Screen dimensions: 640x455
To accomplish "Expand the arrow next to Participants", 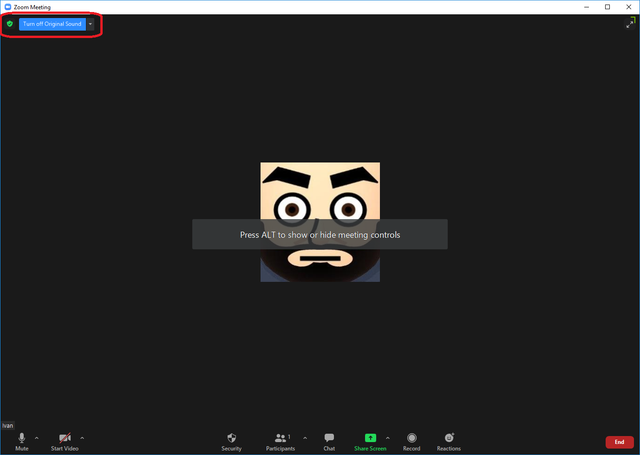I will [x=304, y=437].
